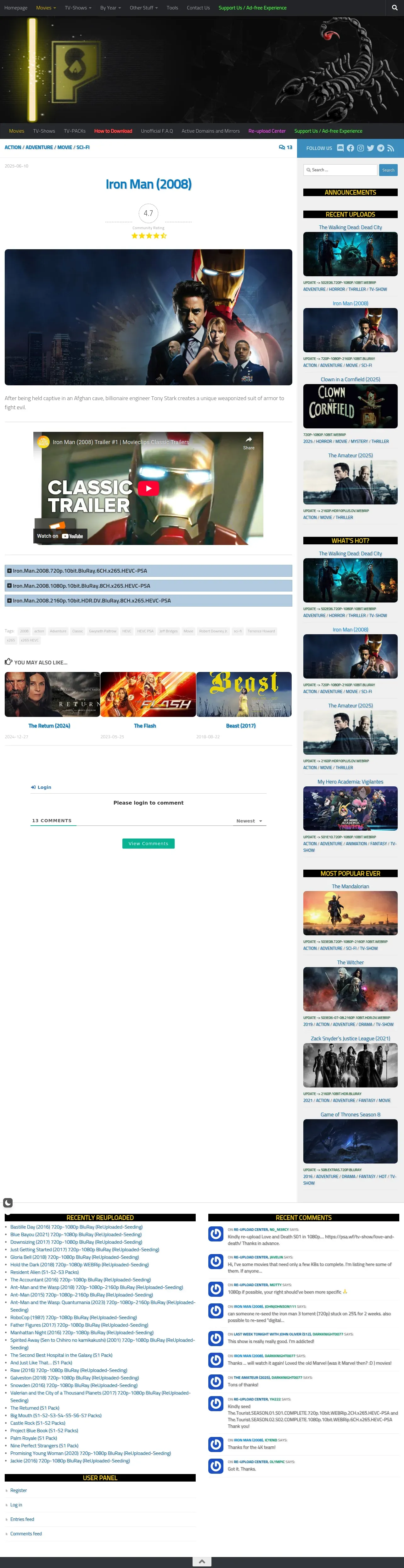Open The Flash related post thumbnail
This screenshot has height=1568, width=404.
pyautogui.click(x=148, y=695)
